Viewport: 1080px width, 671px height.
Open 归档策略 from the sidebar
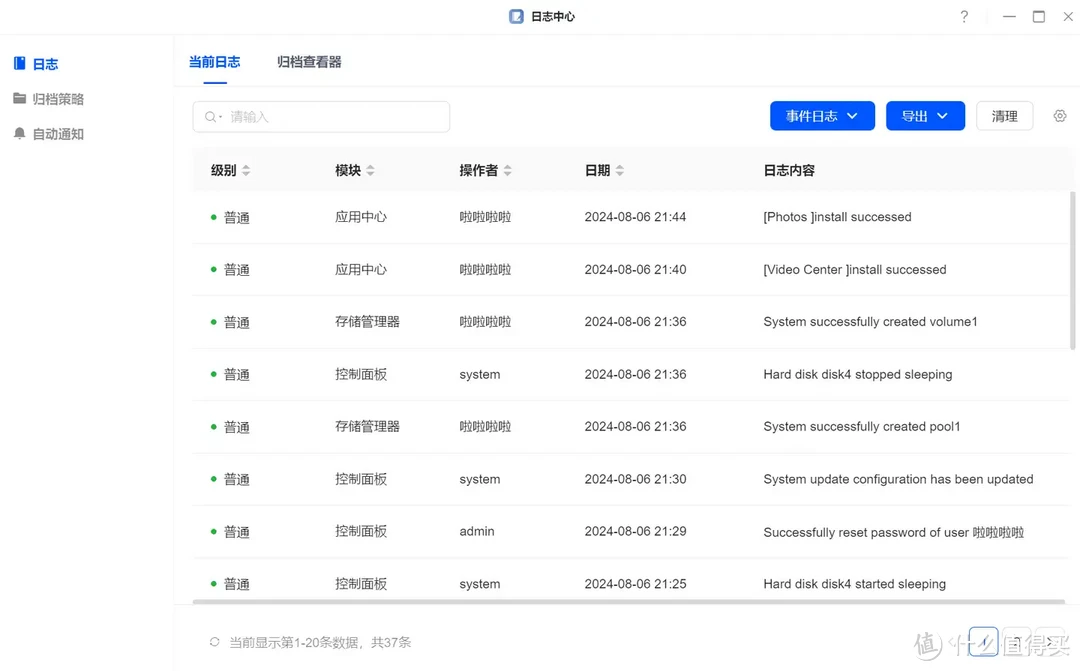tap(60, 98)
